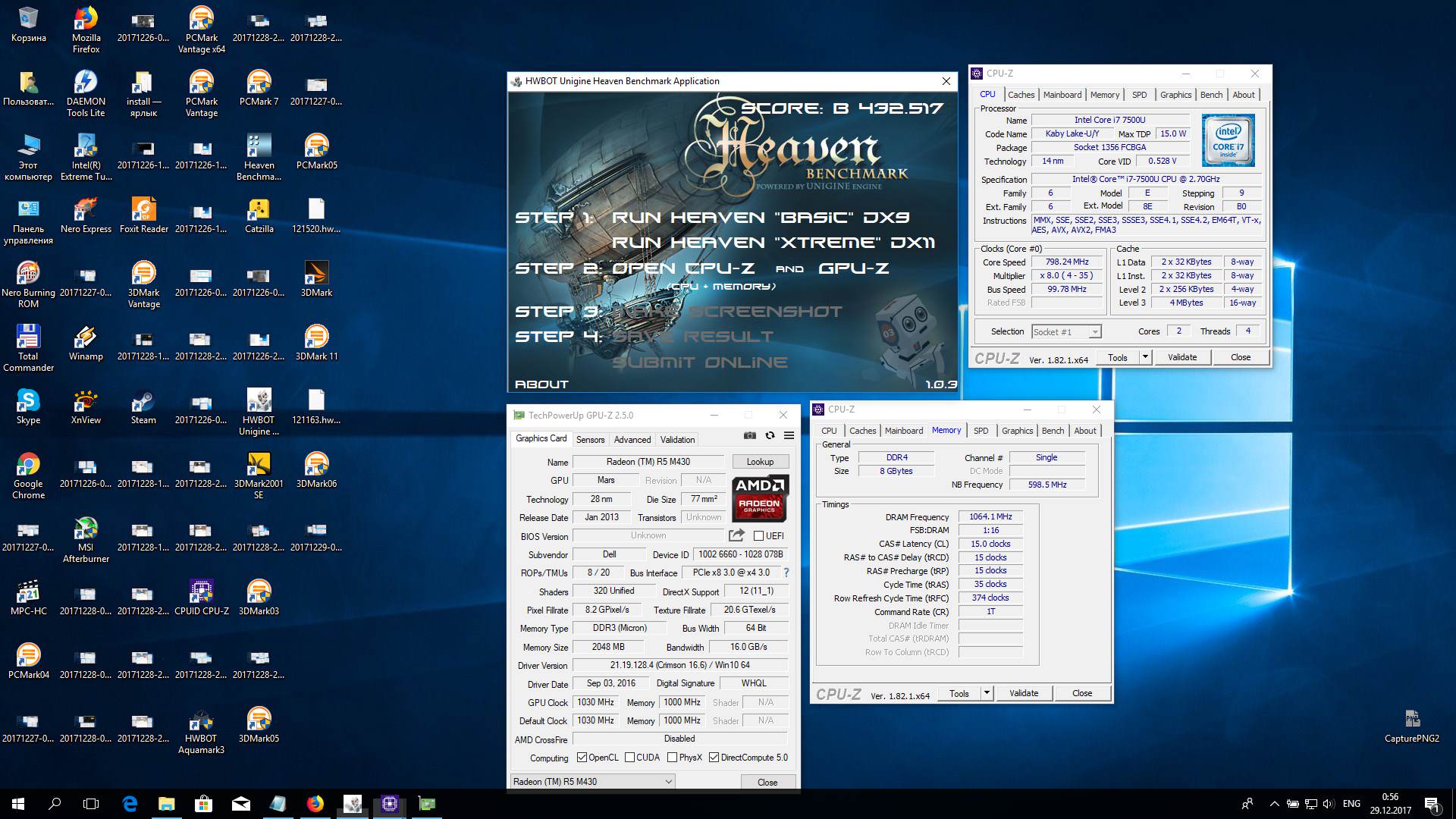Expand Tools dropdown arrow in CPU-Z CPU window
This screenshot has height=819, width=1456.
coord(1145,357)
